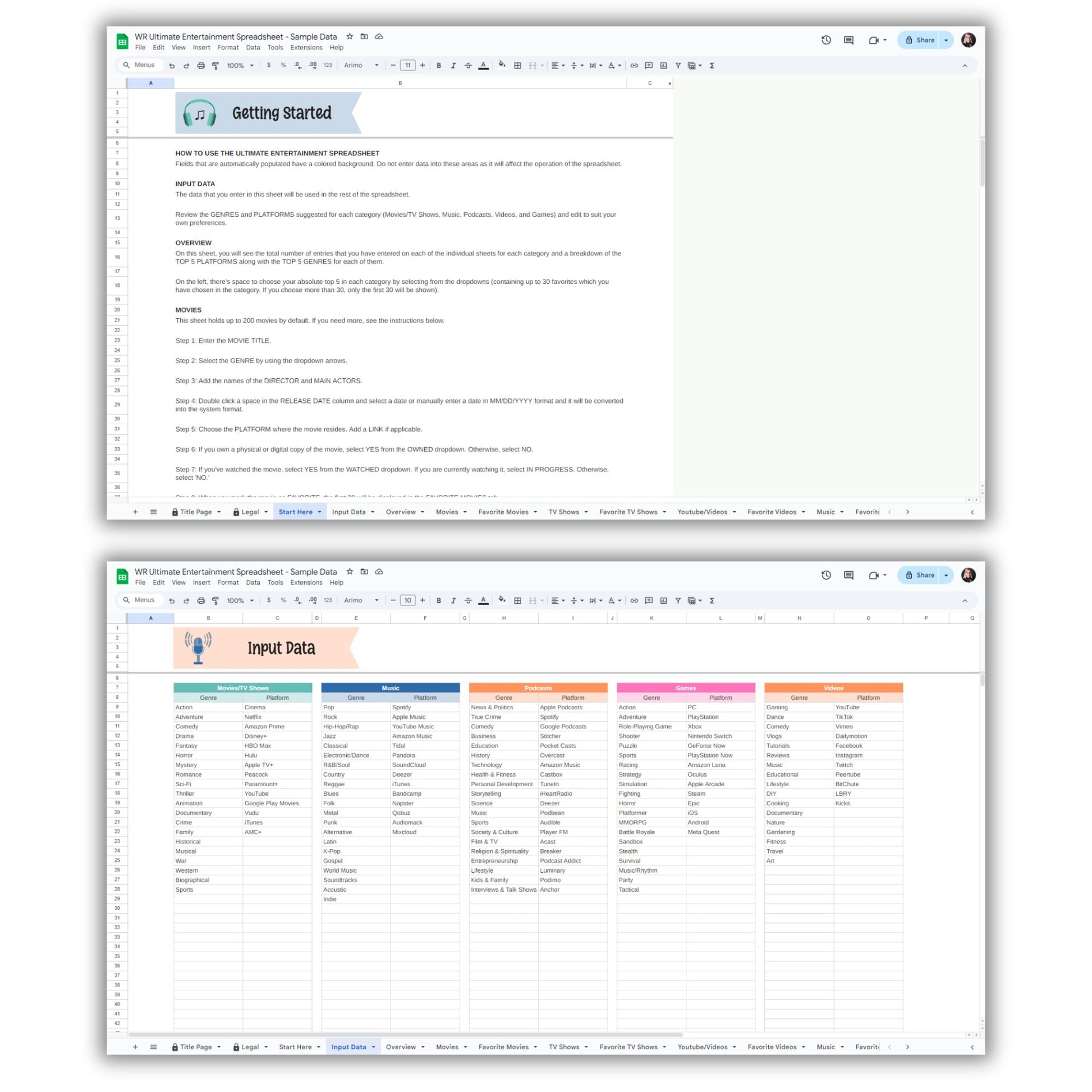Click percent format icon in bottom window
This screenshot has height=1092, width=1092.
[x=283, y=601]
